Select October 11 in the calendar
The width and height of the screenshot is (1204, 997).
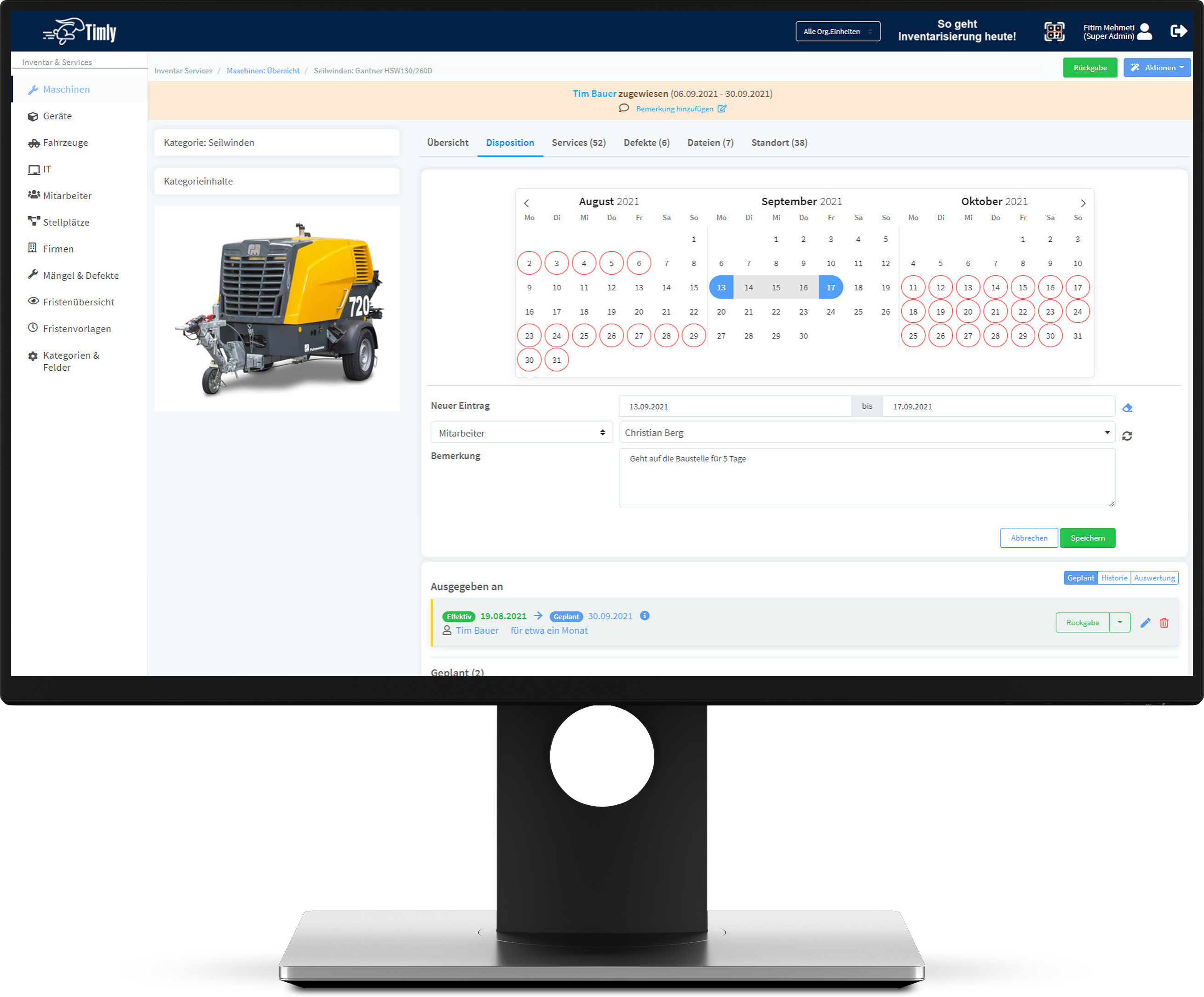coord(913,287)
